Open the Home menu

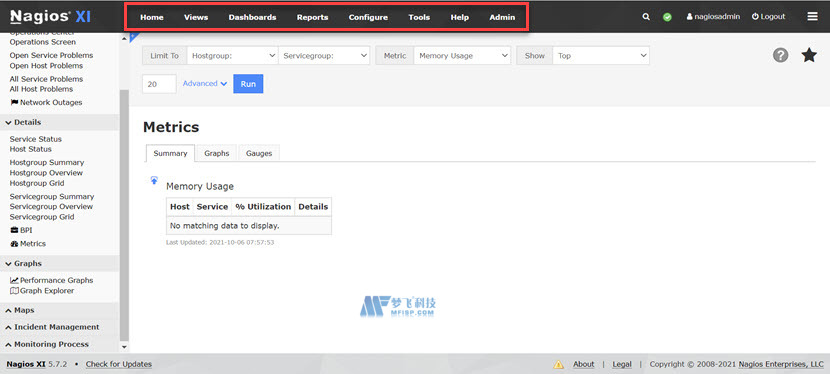(x=152, y=17)
